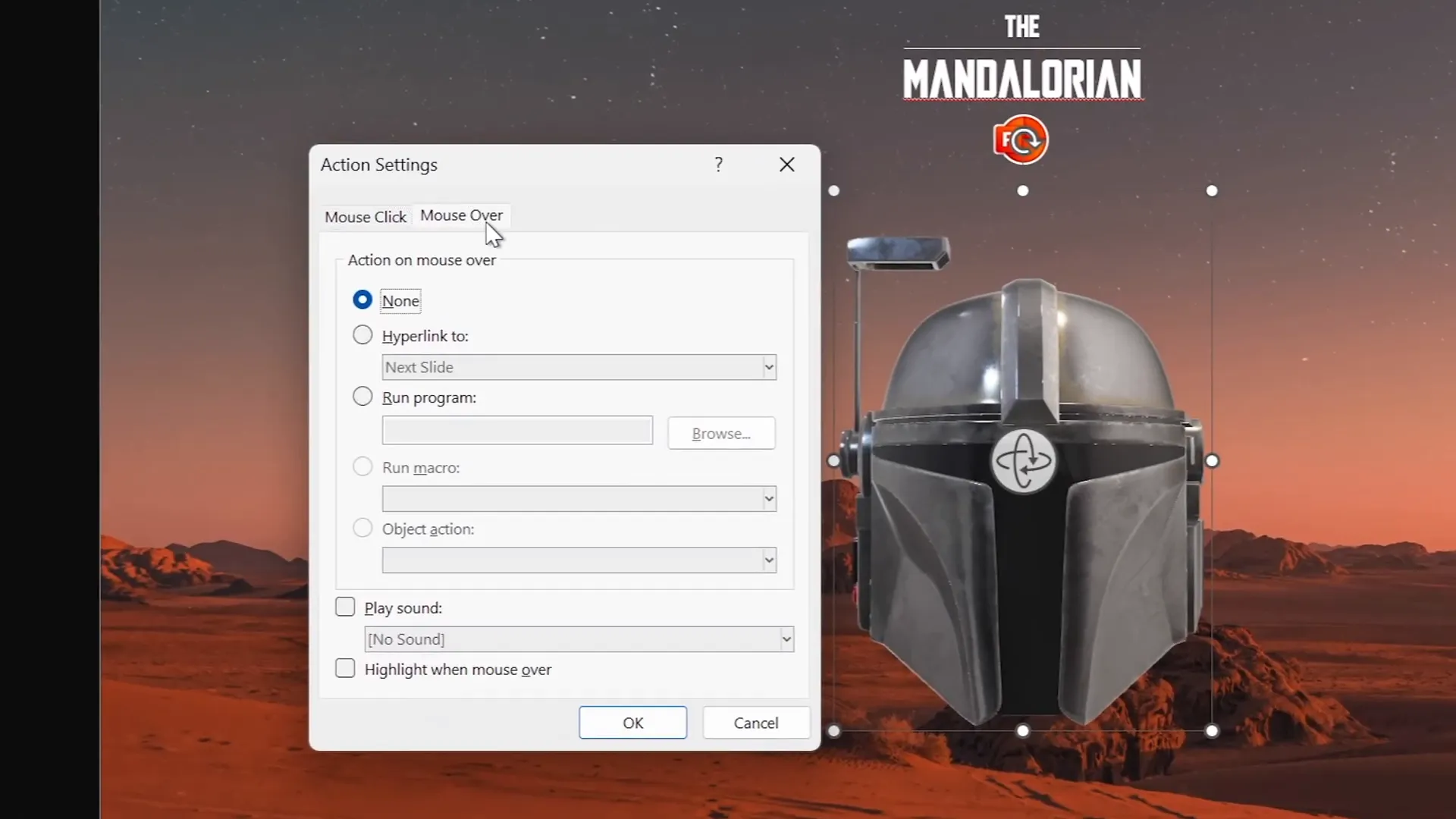
Task: Click the right-middle selection handle of helmet
Action: click(1212, 461)
